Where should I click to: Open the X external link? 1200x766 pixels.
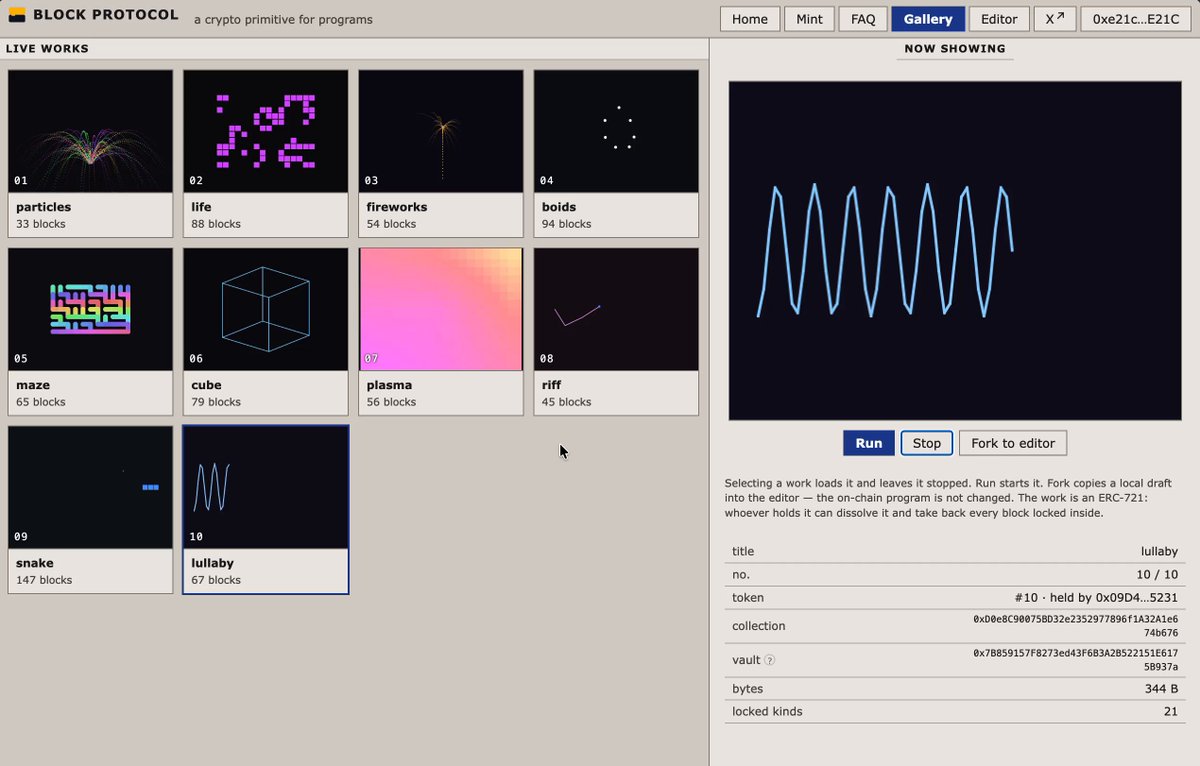[1054, 19]
